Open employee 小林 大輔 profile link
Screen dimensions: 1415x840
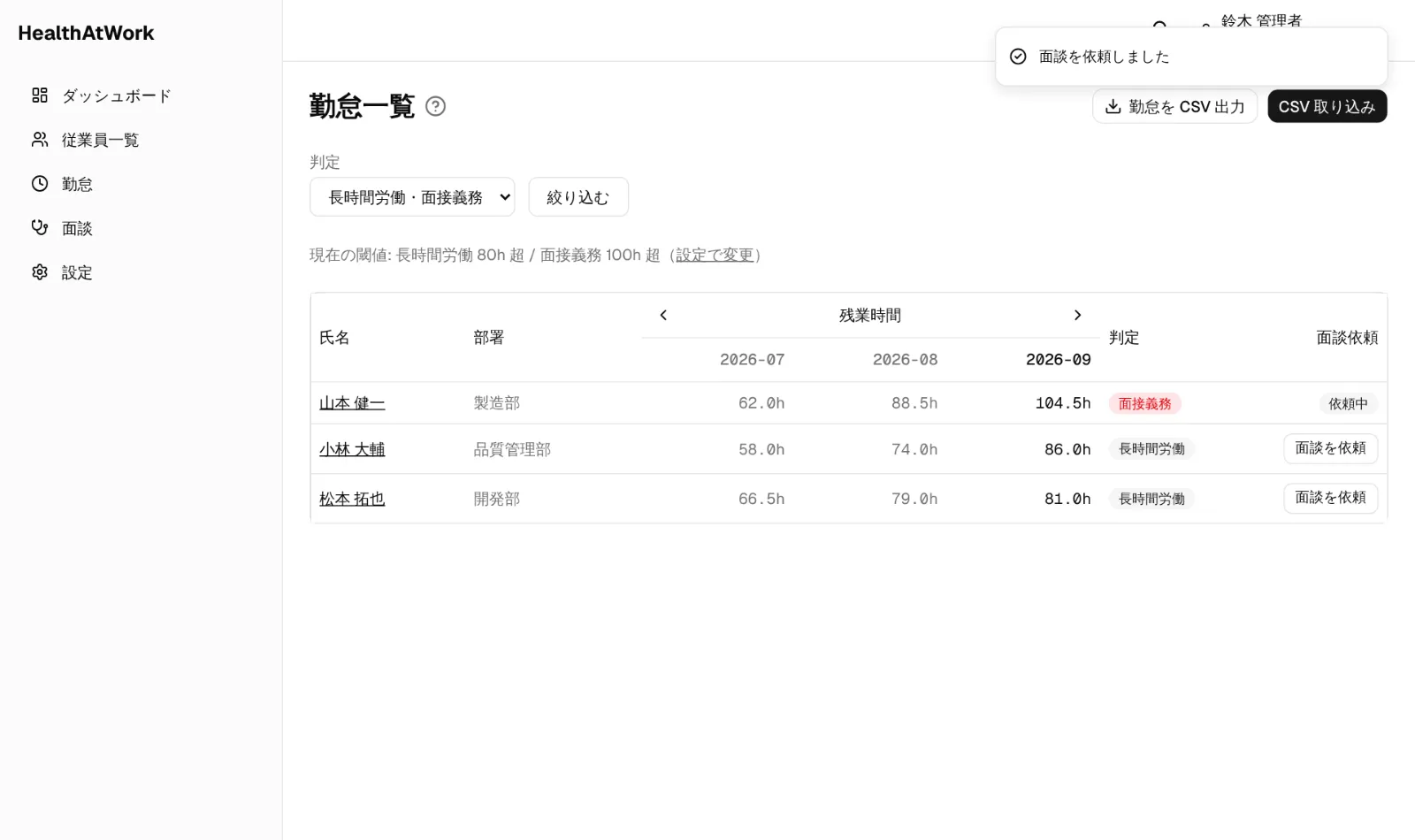(352, 449)
